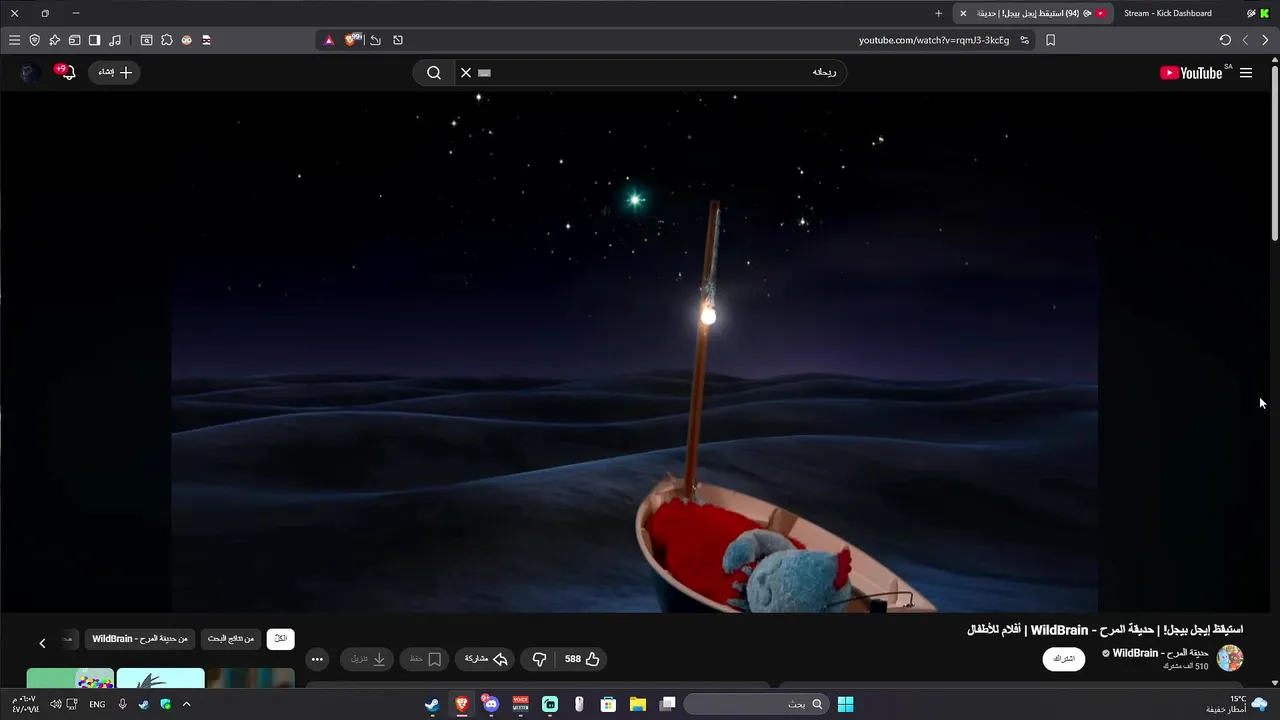Image resolution: width=1280 pixels, height=720 pixels.
Task: Click the image search extension icon
Action: coord(146,40)
